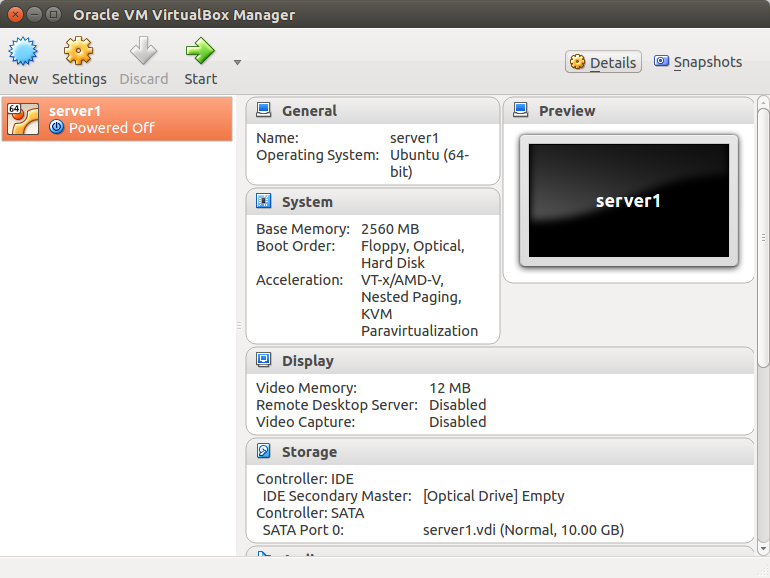Open Settings via the gear icon

(x=79, y=52)
